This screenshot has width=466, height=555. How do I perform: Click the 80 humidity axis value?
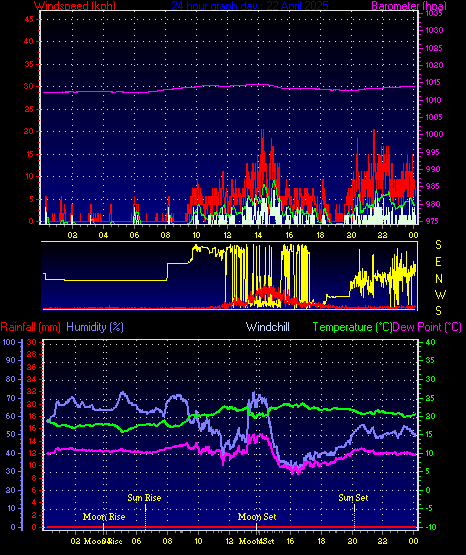tap(11, 379)
